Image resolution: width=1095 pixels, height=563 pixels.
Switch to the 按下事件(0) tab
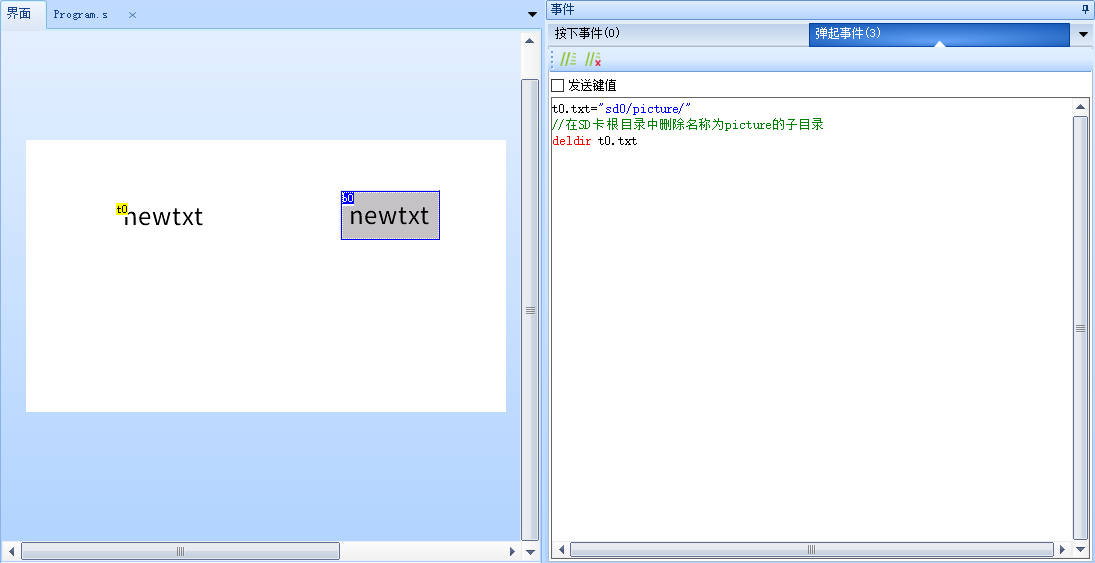pyautogui.click(x=588, y=34)
